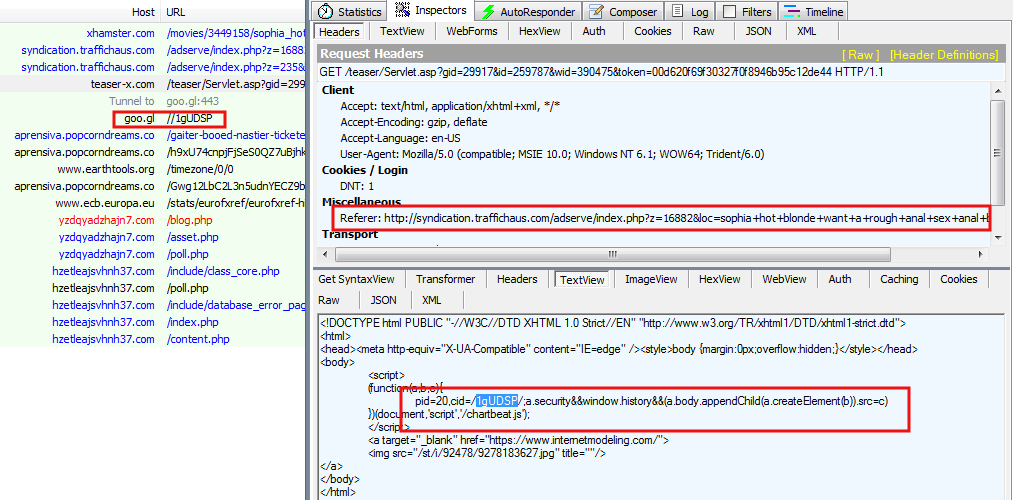1013x500 pixels.
Task: Open the request Auth tab
Action: [593, 31]
